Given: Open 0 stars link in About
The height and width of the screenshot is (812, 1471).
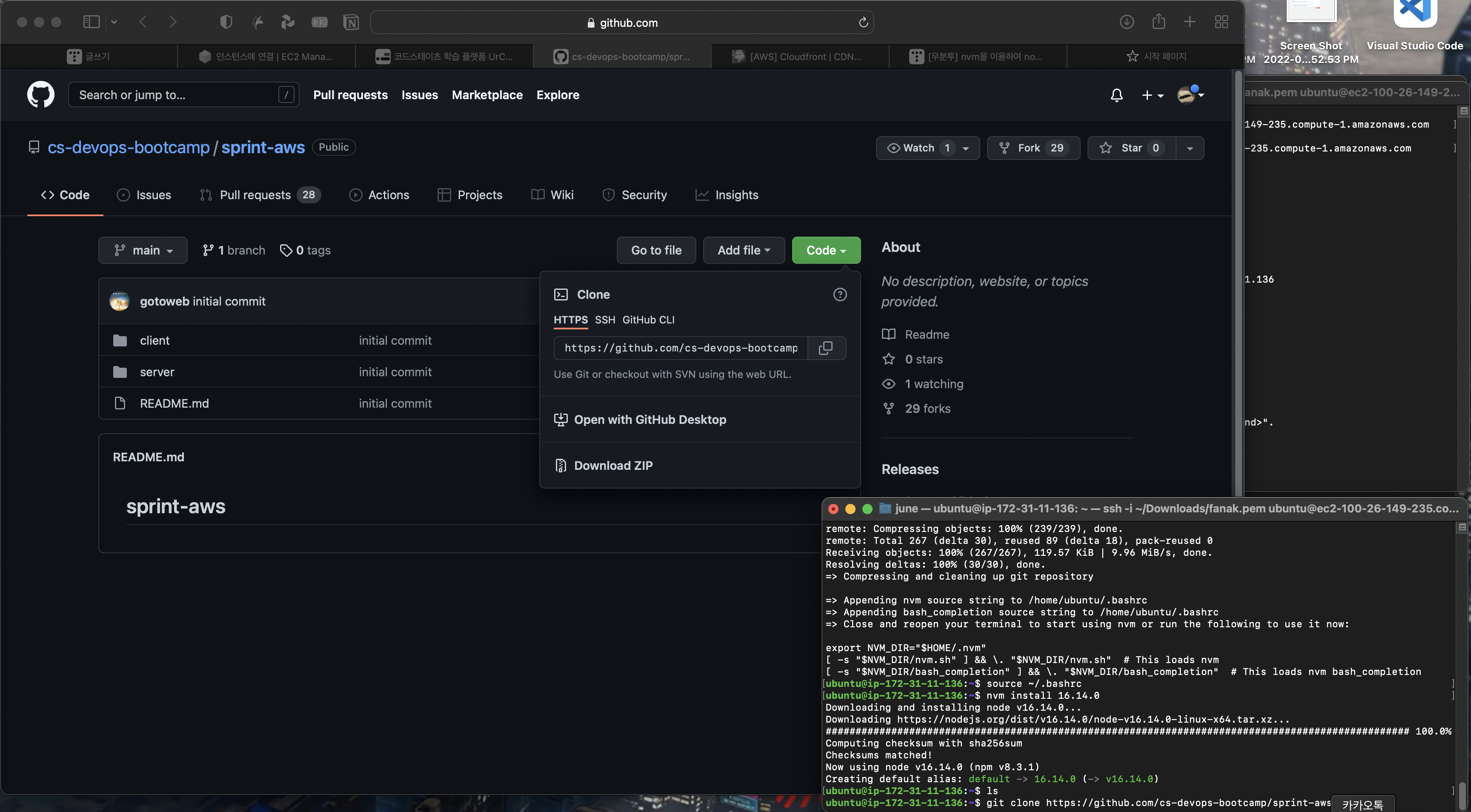Looking at the screenshot, I should [913, 359].
